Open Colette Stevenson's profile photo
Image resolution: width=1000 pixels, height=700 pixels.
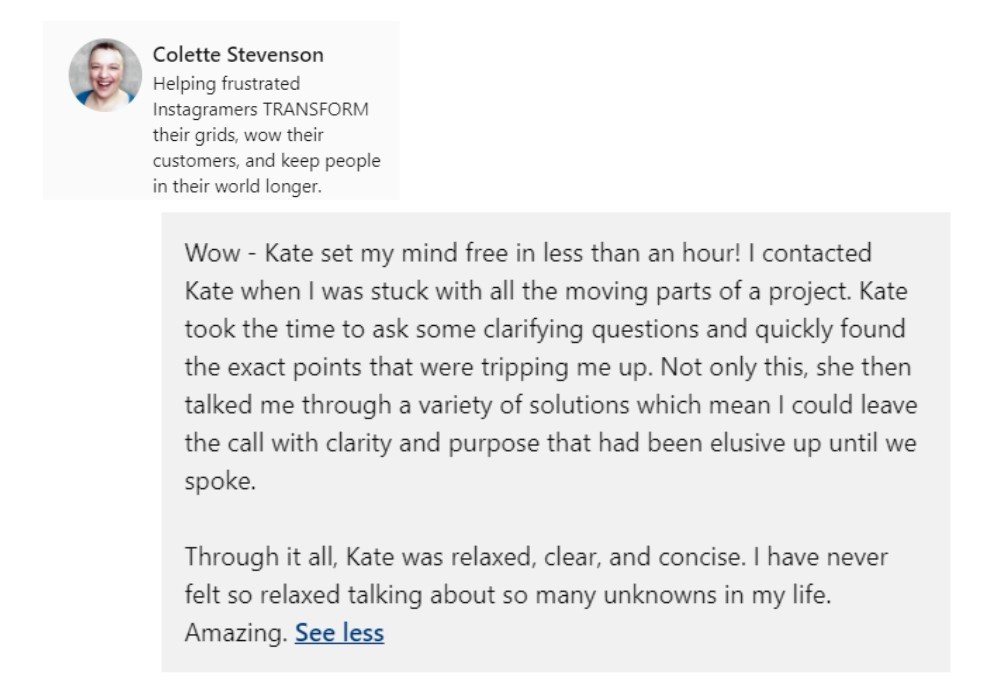click(105, 75)
